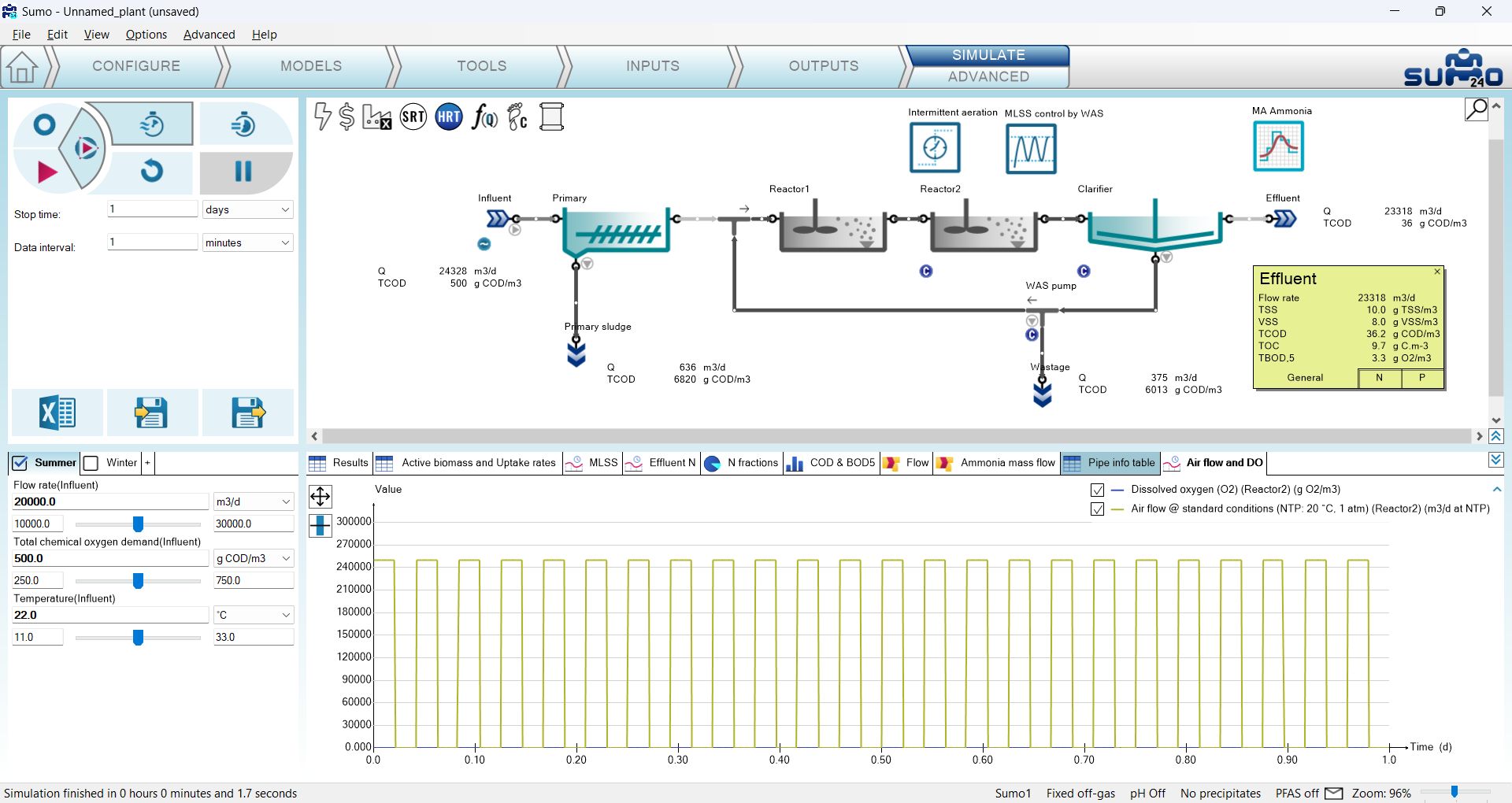This screenshot has width=1512, height=803.
Task: Open the SRT calculation icon
Action: tap(413, 117)
